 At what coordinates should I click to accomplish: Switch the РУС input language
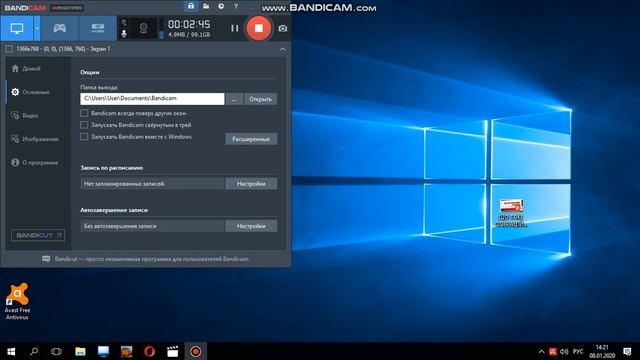(578, 351)
